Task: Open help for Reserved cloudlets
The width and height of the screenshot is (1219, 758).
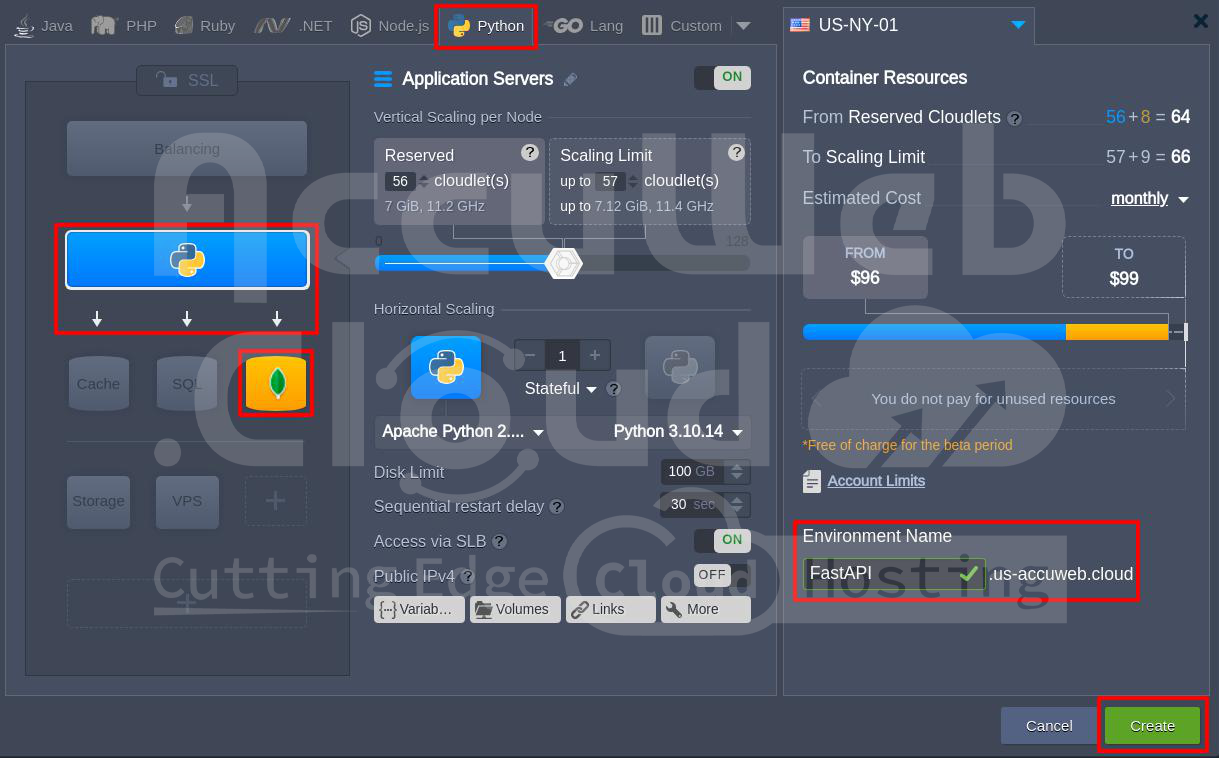Action: pos(530,153)
